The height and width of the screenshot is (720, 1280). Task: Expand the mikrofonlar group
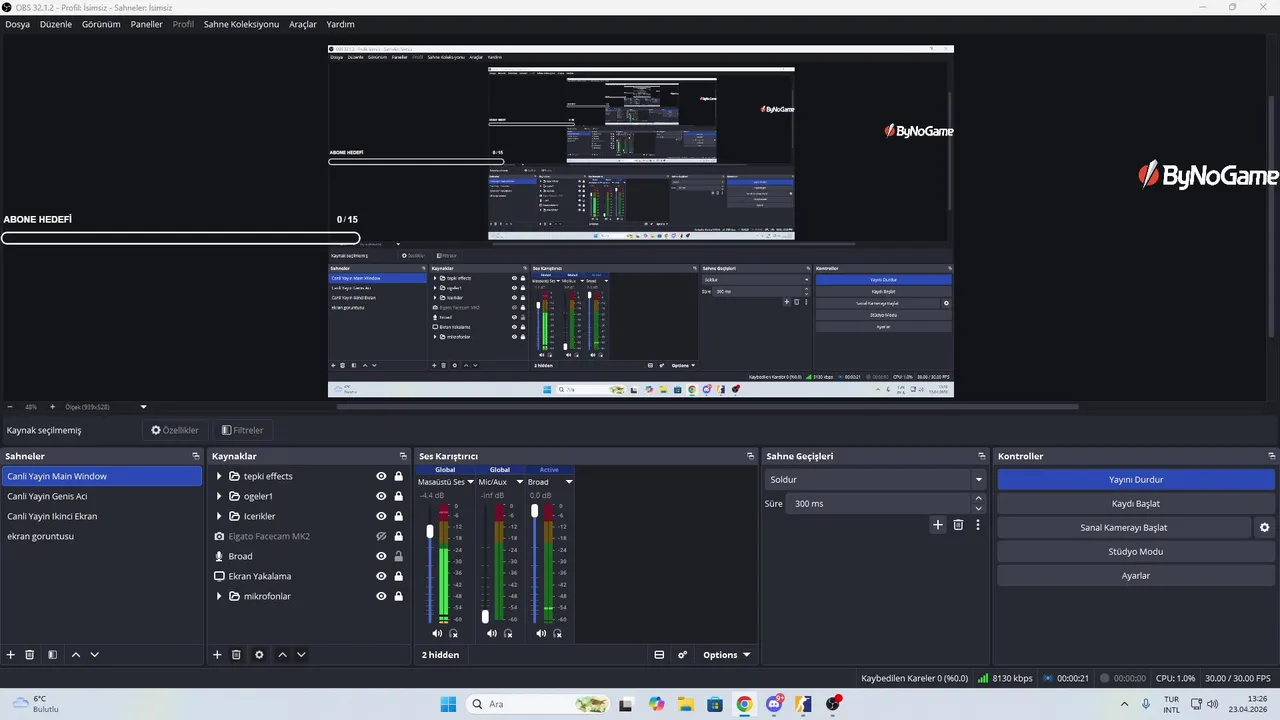pyautogui.click(x=219, y=596)
